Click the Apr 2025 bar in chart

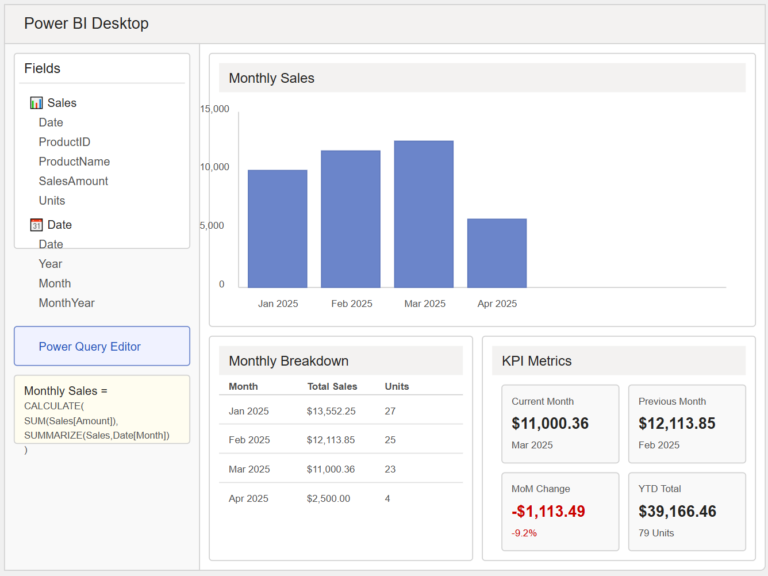[x=496, y=253]
